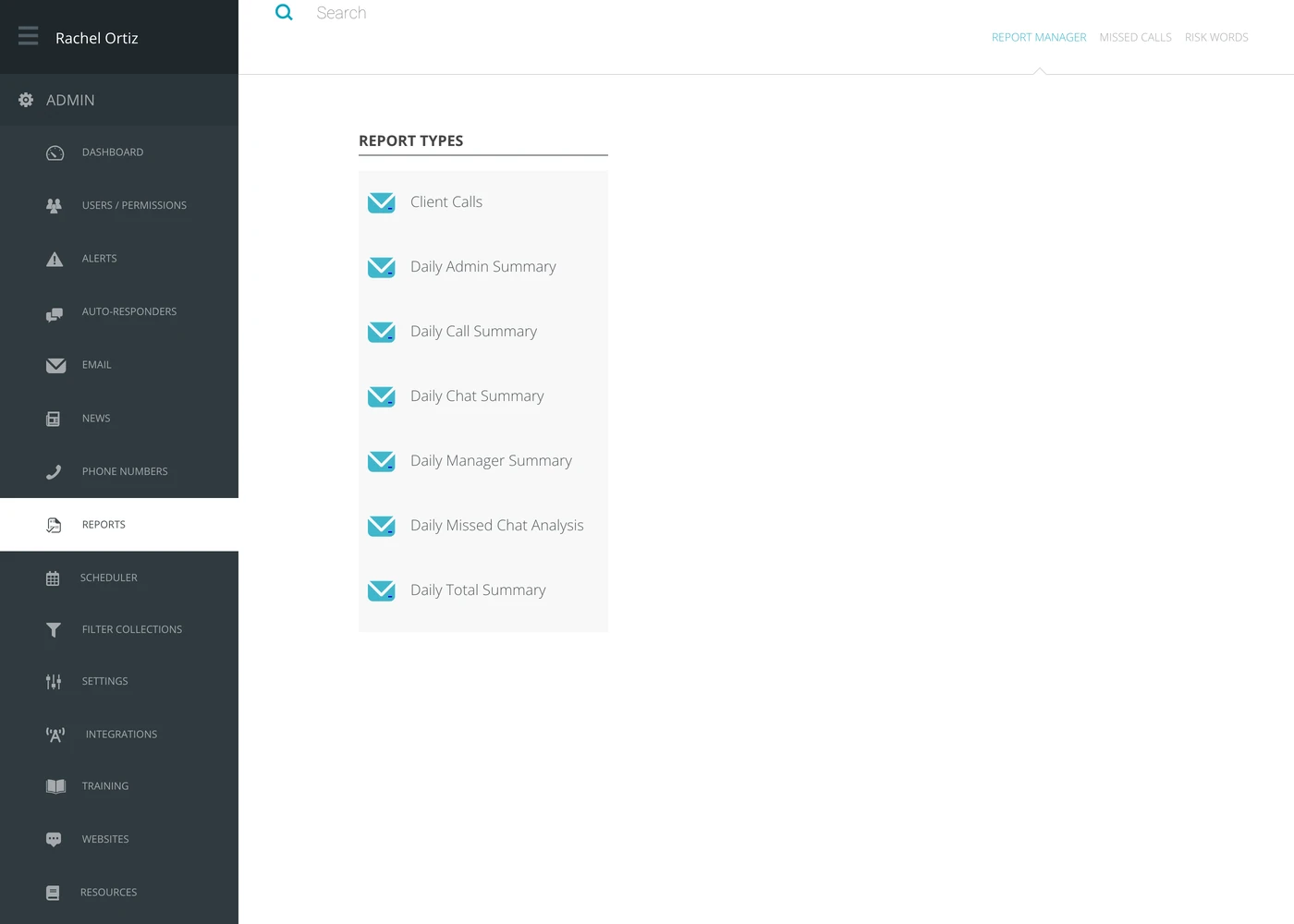Click the Rachel Ortiz user name
Viewport: 1294px width, 924px height.
(97, 38)
